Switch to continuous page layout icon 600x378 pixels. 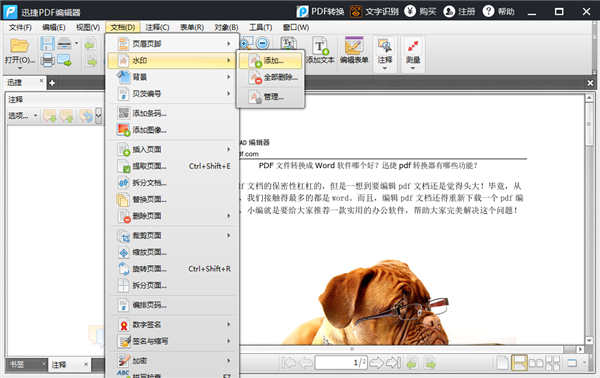point(519,363)
